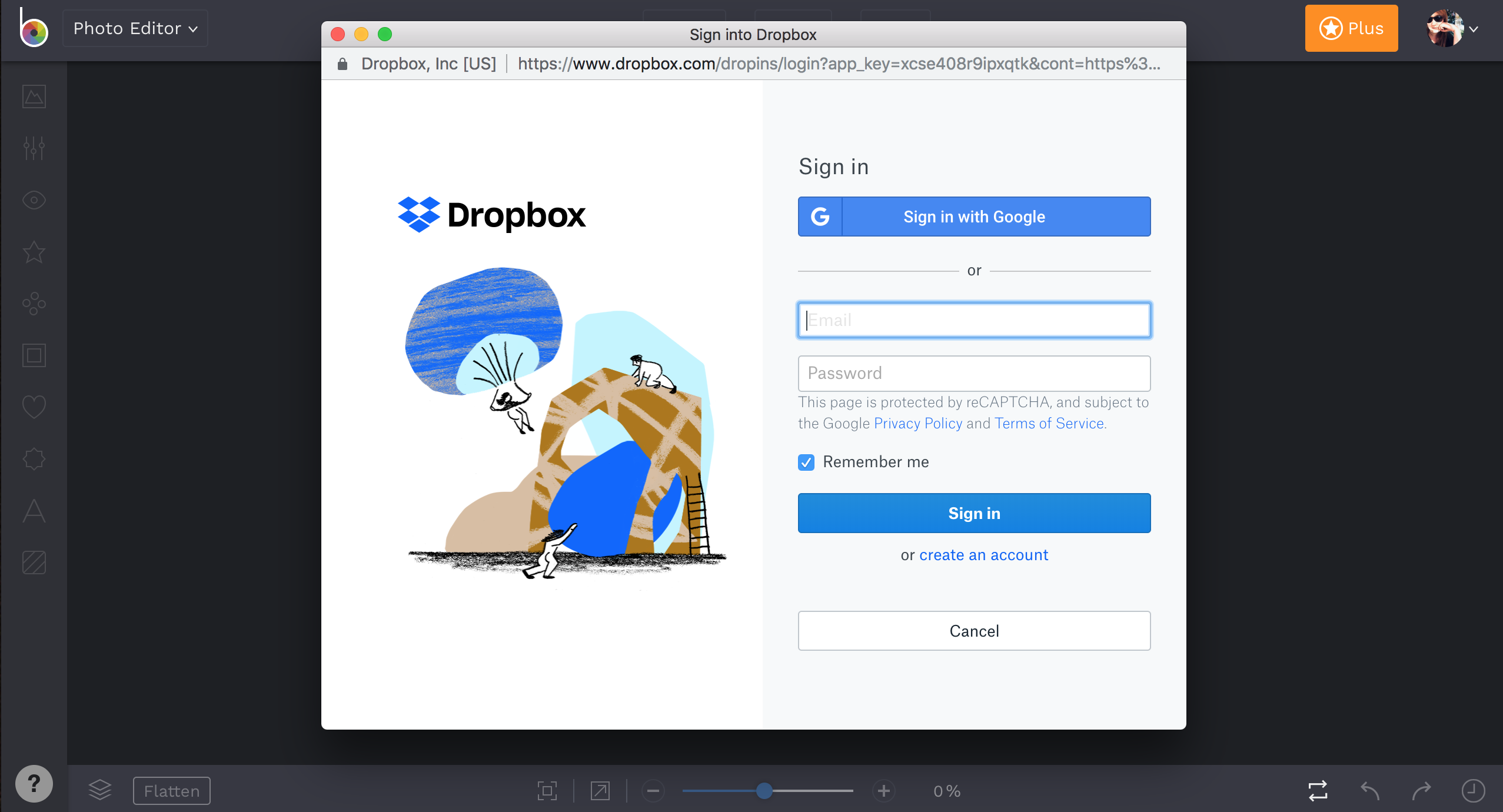Image resolution: width=1503 pixels, height=812 pixels.
Task: Open the Overlays heart tool
Action: pos(34,407)
